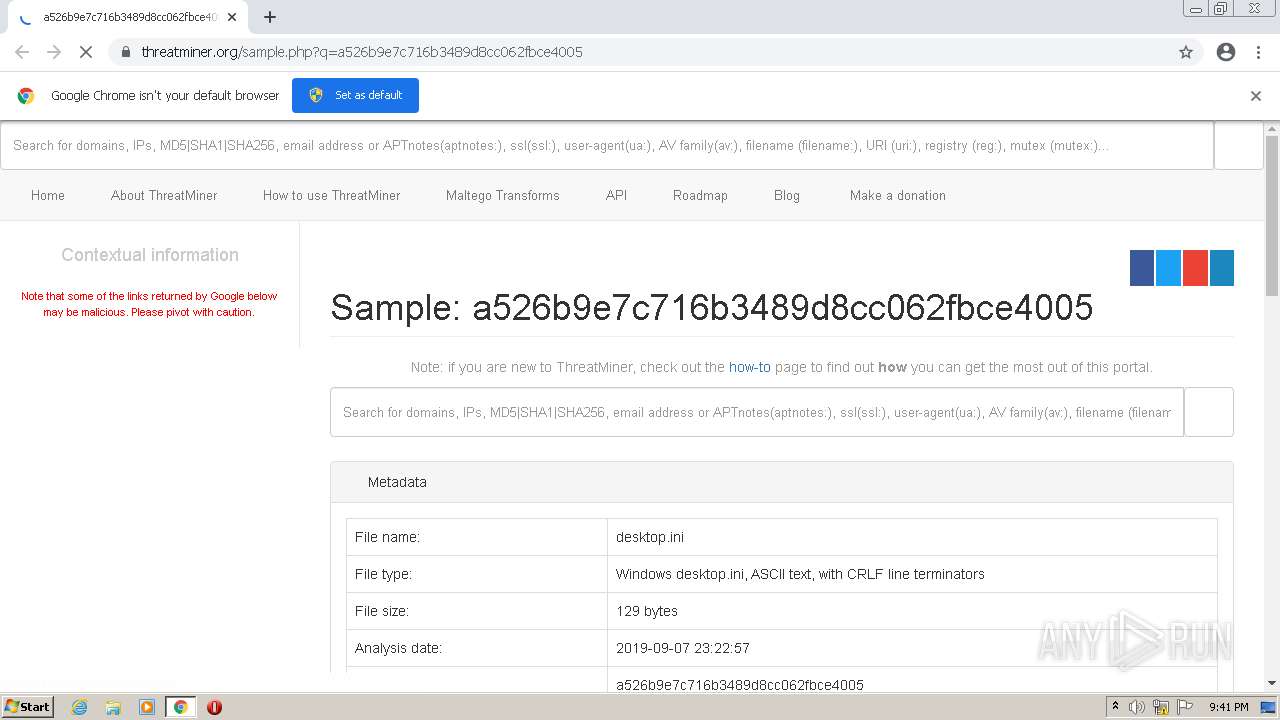
Task: Open the media player taskbar icon
Action: coord(146,707)
